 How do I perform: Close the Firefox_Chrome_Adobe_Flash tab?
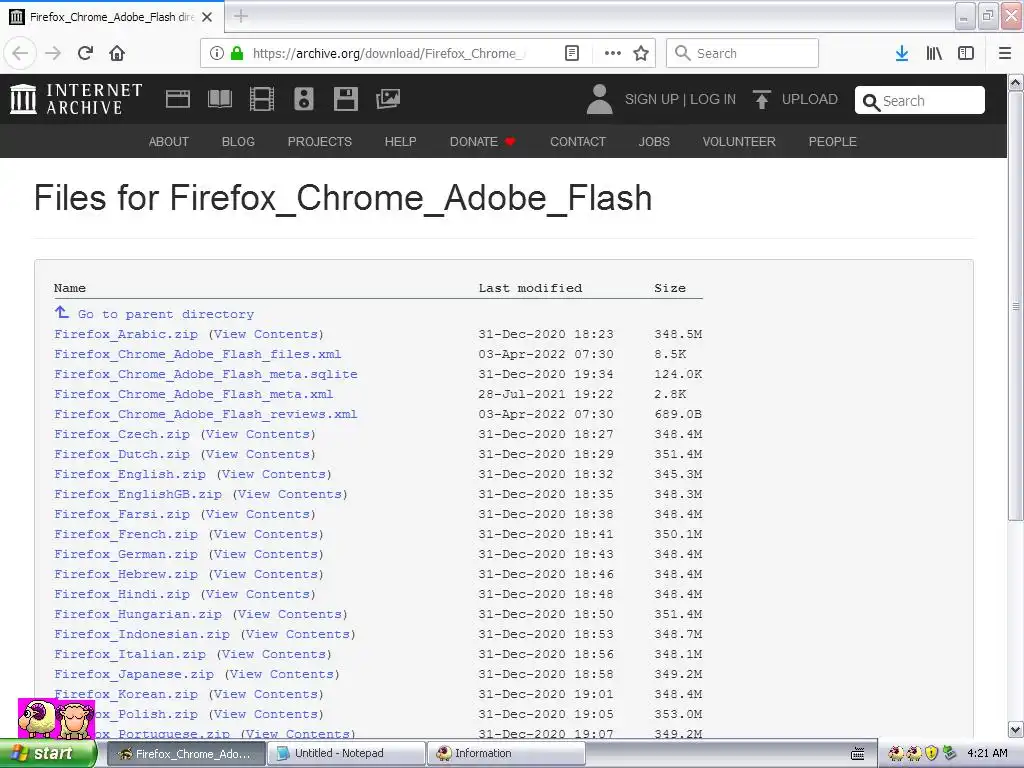207,17
